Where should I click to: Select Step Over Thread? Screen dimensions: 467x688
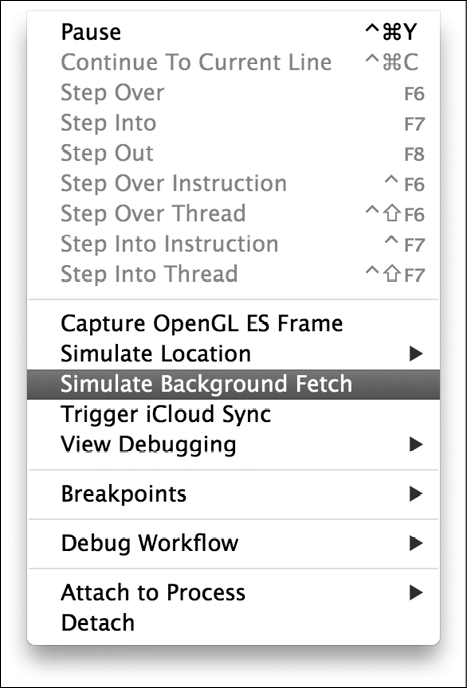coord(233,214)
